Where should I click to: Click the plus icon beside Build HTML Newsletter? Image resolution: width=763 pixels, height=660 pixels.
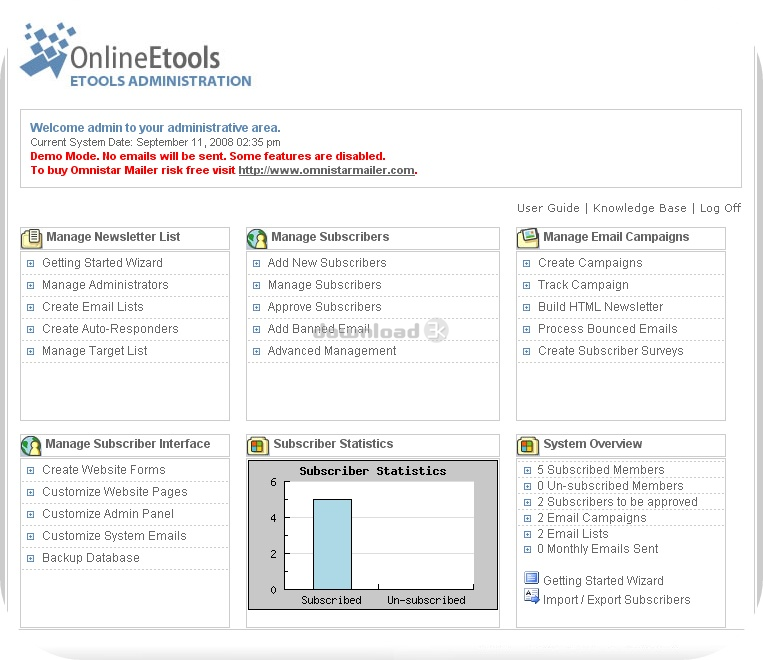527,307
